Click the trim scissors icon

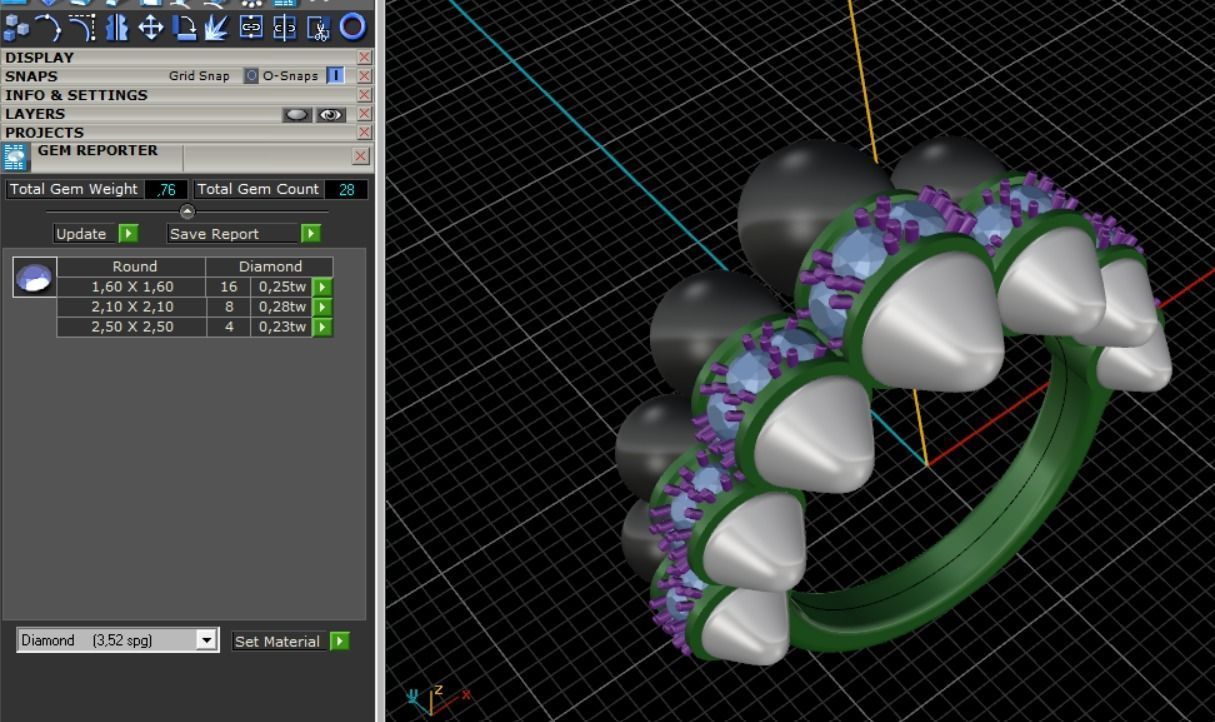[319, 27]
